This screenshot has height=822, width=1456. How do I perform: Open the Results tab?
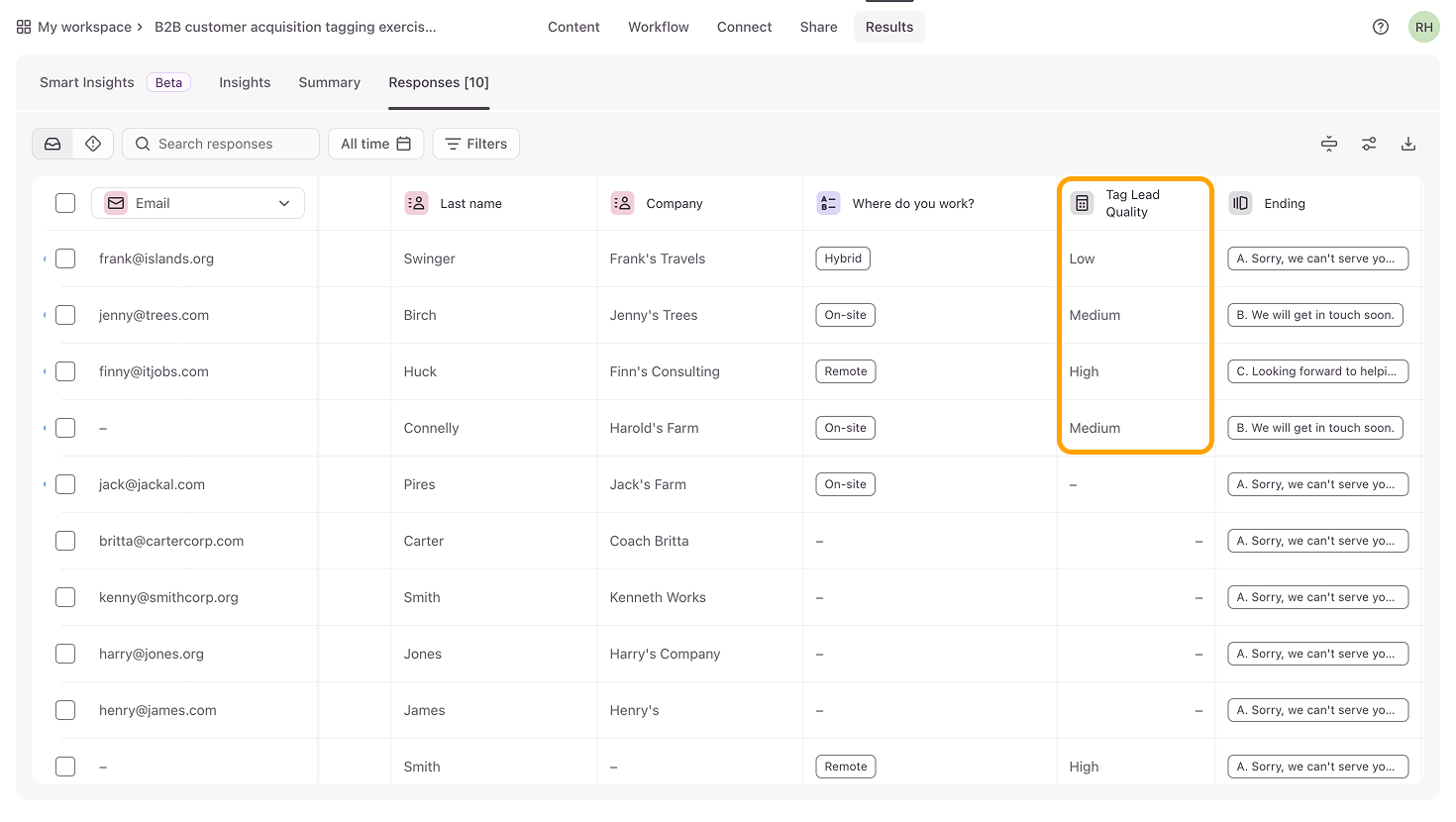pos(889,27)
